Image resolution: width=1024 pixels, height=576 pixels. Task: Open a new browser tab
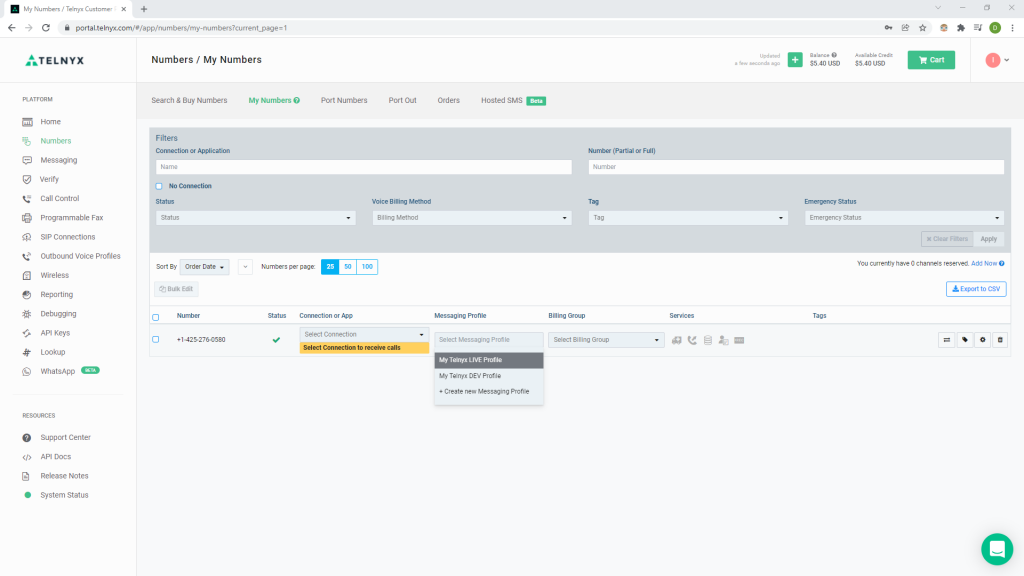click(x=144, y=9)
